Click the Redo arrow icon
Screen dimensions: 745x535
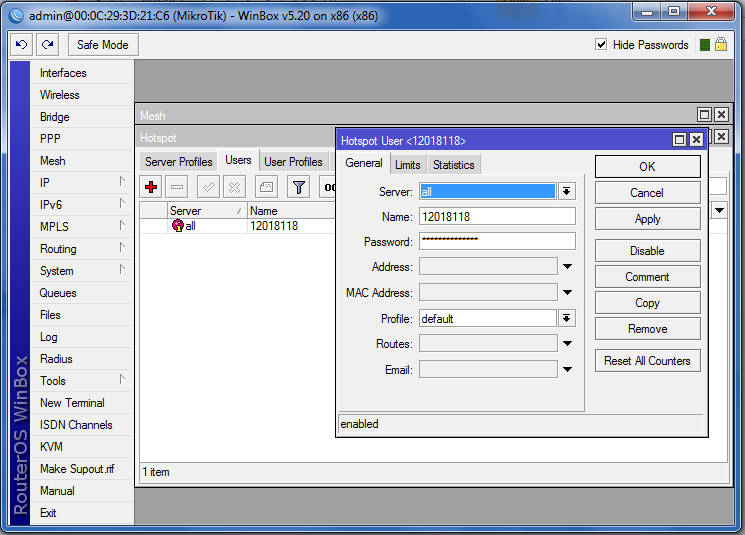pos(47,45)
